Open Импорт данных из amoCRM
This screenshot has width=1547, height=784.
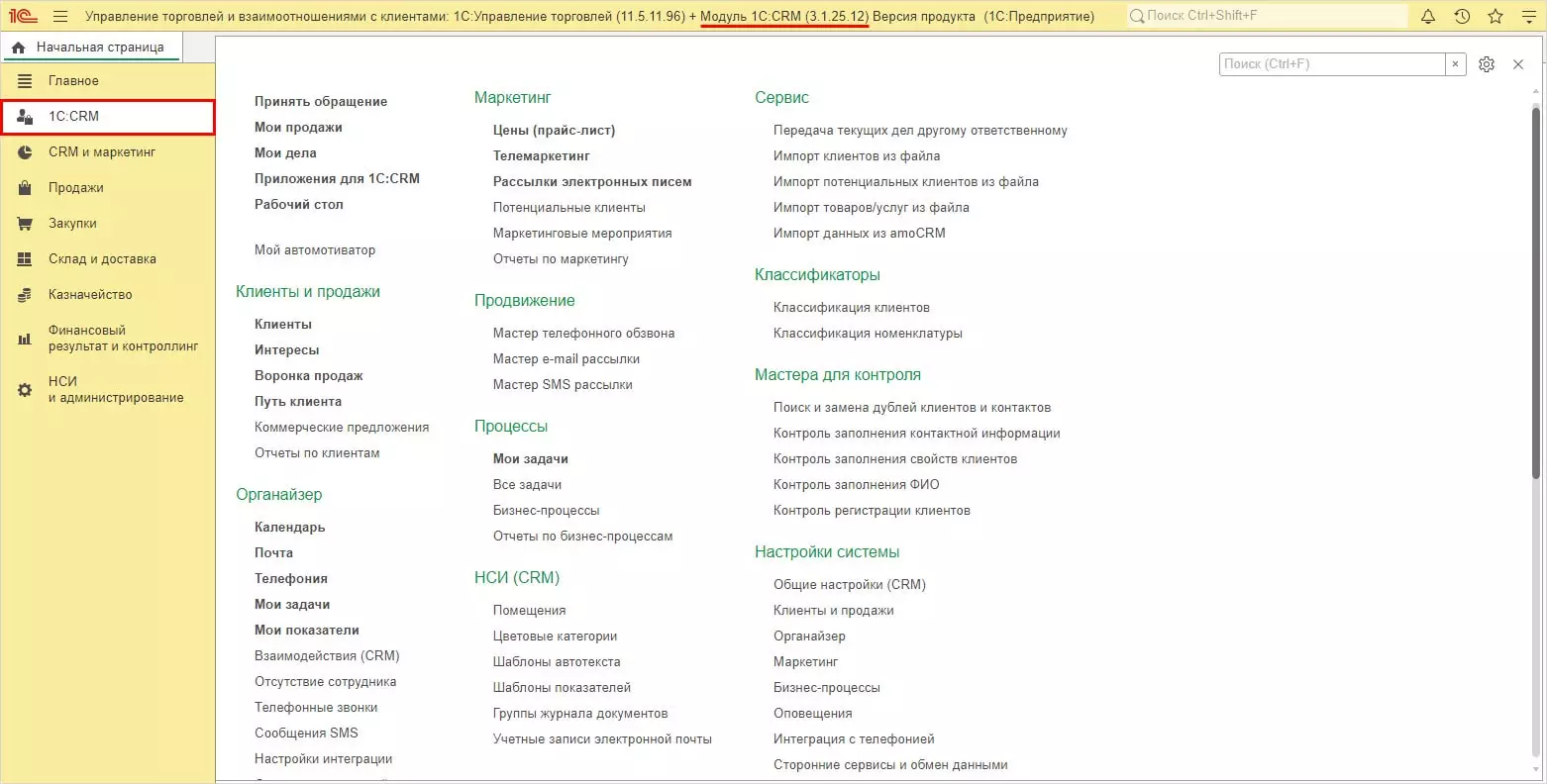860,234
